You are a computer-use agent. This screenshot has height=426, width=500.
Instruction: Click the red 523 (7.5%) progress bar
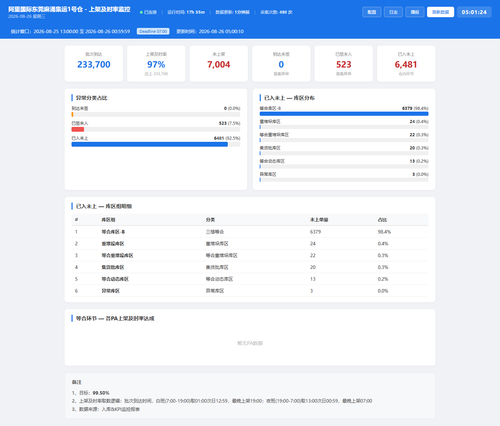(156, 129)
